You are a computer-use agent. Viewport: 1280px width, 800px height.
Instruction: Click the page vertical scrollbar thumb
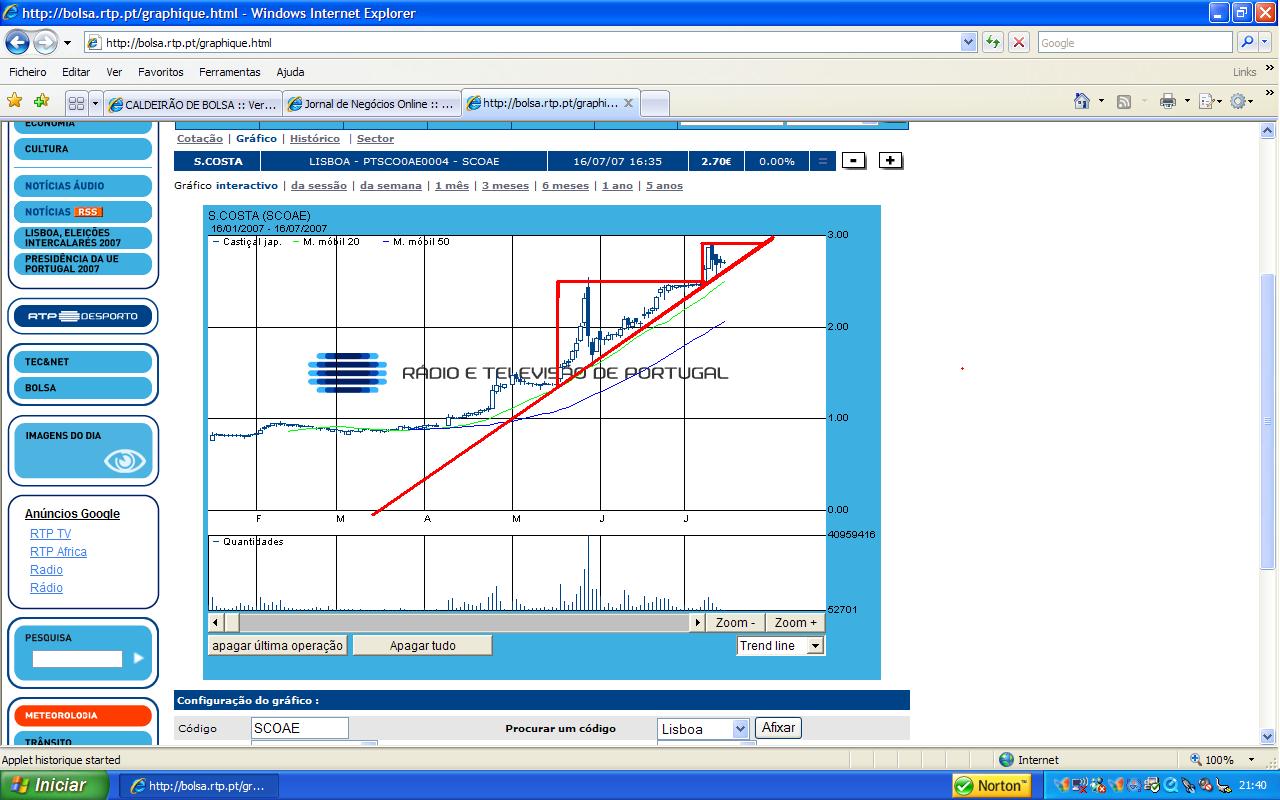point(1268,420)
